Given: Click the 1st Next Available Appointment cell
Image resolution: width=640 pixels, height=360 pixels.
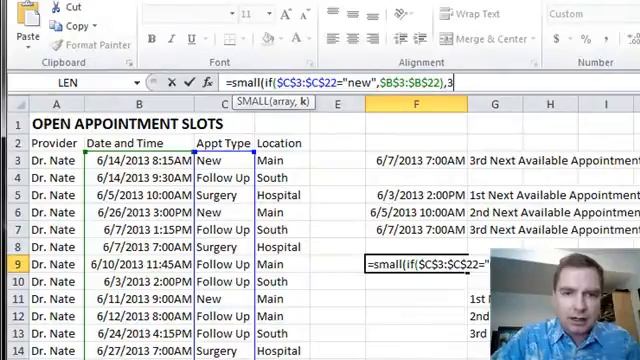Looking at the screenshot, I should (555, 195).
